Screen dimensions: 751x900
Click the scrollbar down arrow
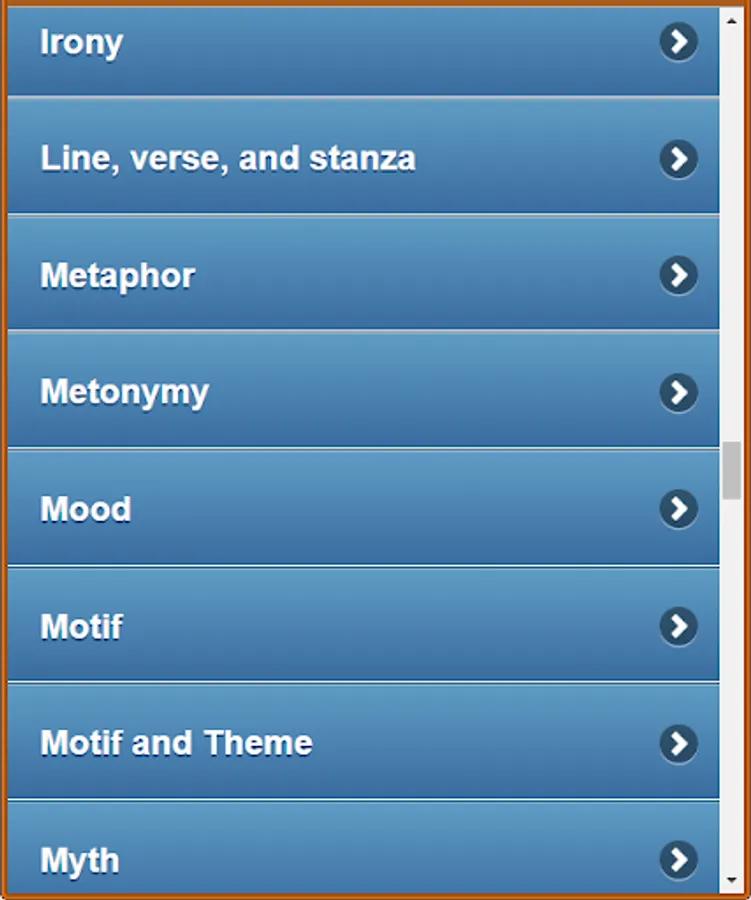731,879
